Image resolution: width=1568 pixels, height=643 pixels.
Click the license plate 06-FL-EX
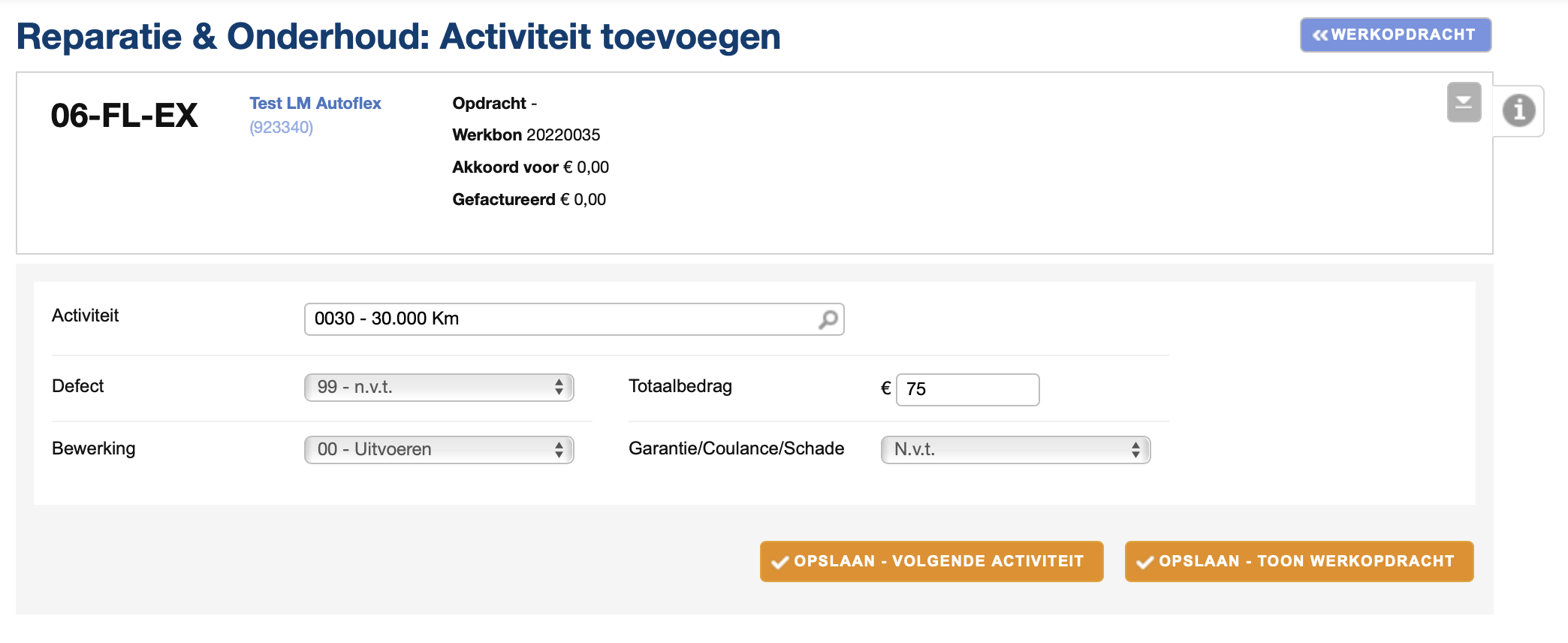(125, 116)
